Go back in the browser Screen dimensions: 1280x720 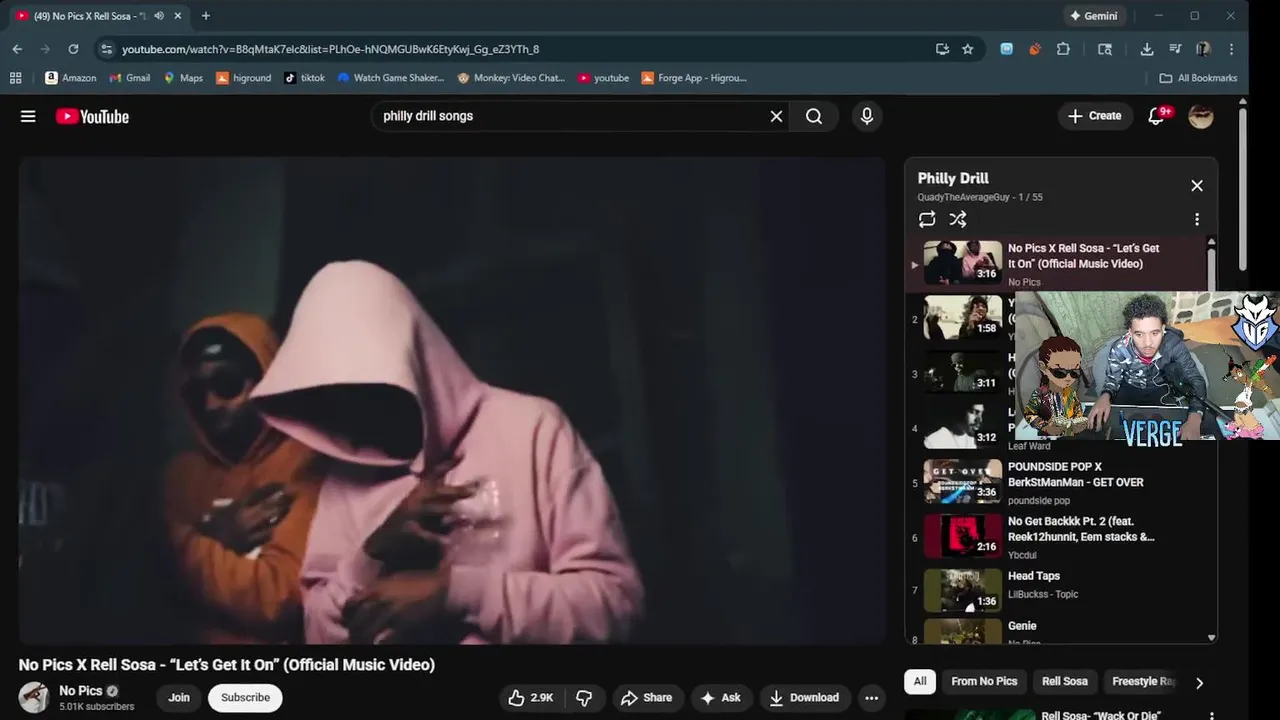17,48
